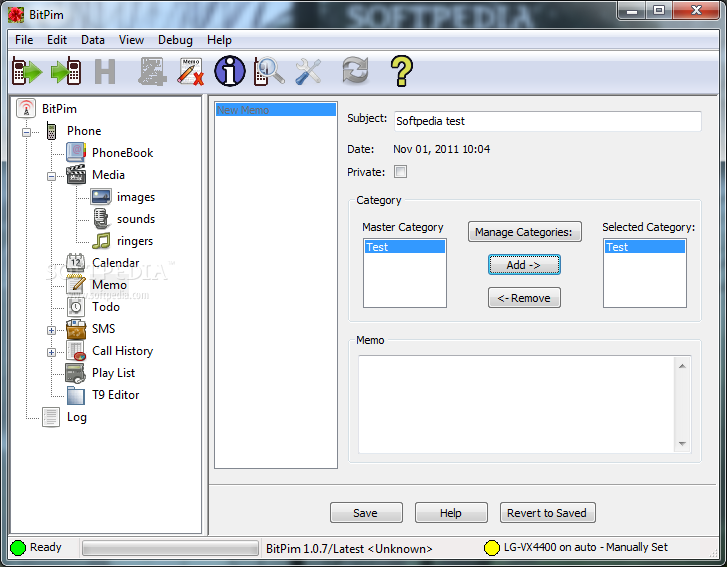
Task: Select the BitPim root tree icon
Action: click(x=26, y=108)
